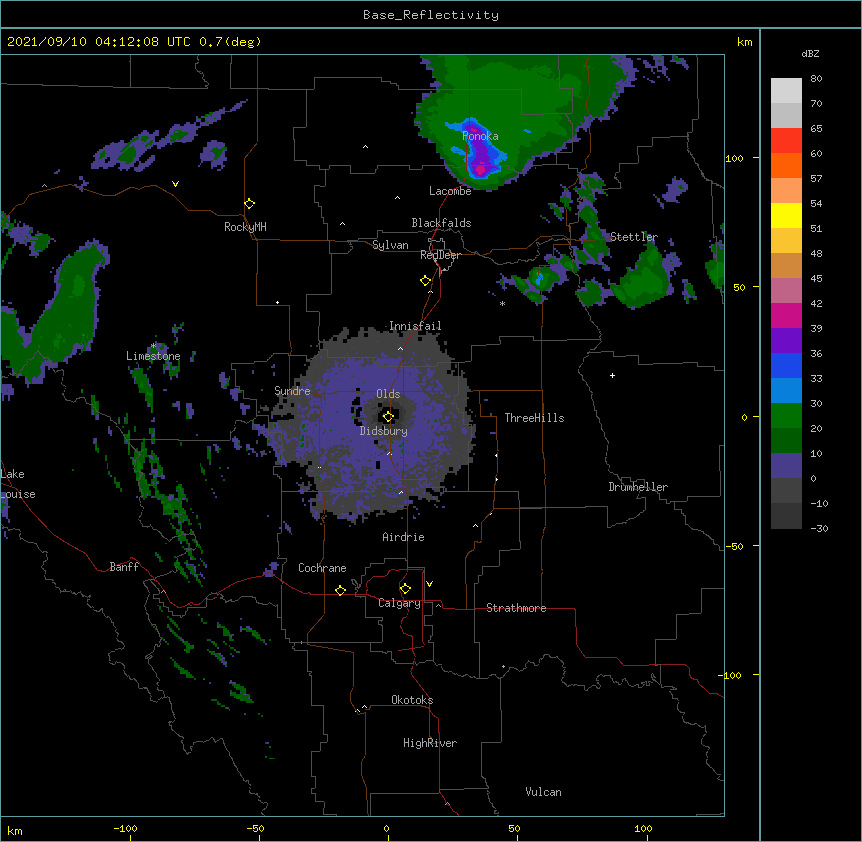Select the radar site diamond between Olds and Didsbury
Image resolution: width=862 pixels, height=842 pixels.
tap(389, 416)
